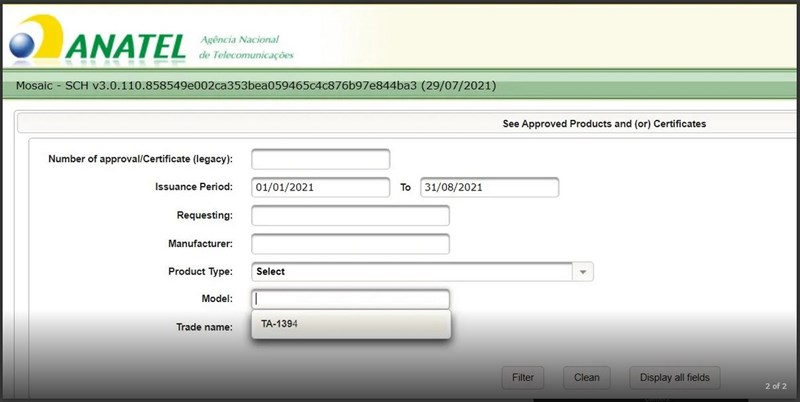Screen dimensions: 800x402
Task: Click Display all fields button
Action: (x=674, y=378)
